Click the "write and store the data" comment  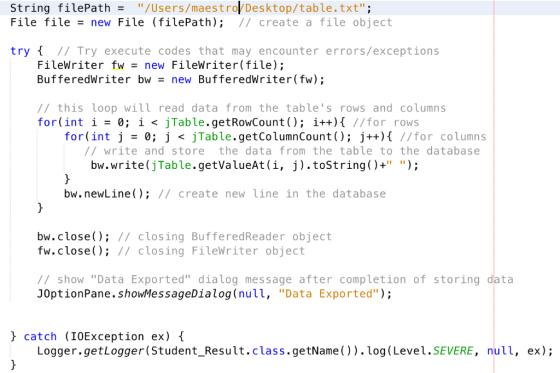pyautogui.click(x=282, y=151)
